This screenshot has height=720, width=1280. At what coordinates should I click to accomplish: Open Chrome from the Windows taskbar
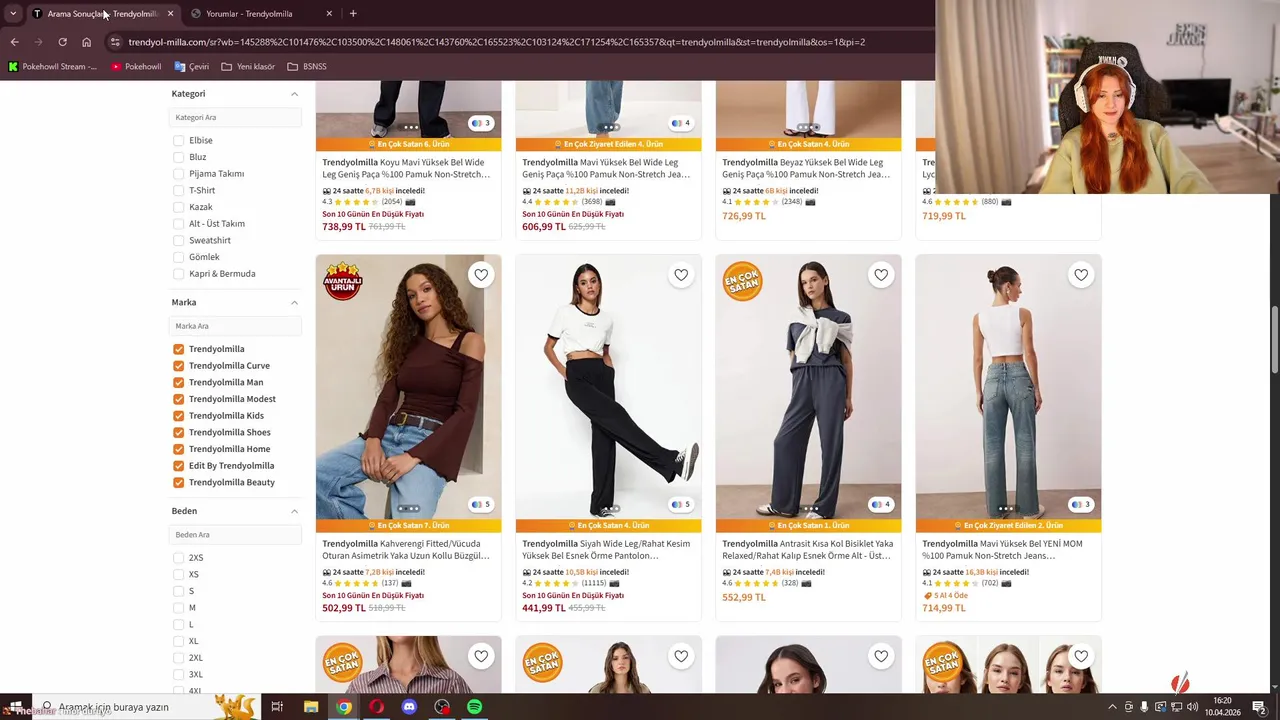[x=343, y=707]
